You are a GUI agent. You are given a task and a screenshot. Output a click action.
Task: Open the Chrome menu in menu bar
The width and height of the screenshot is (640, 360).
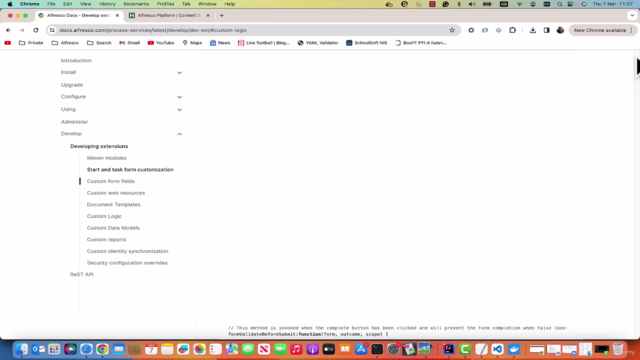[x=29, y=4]
